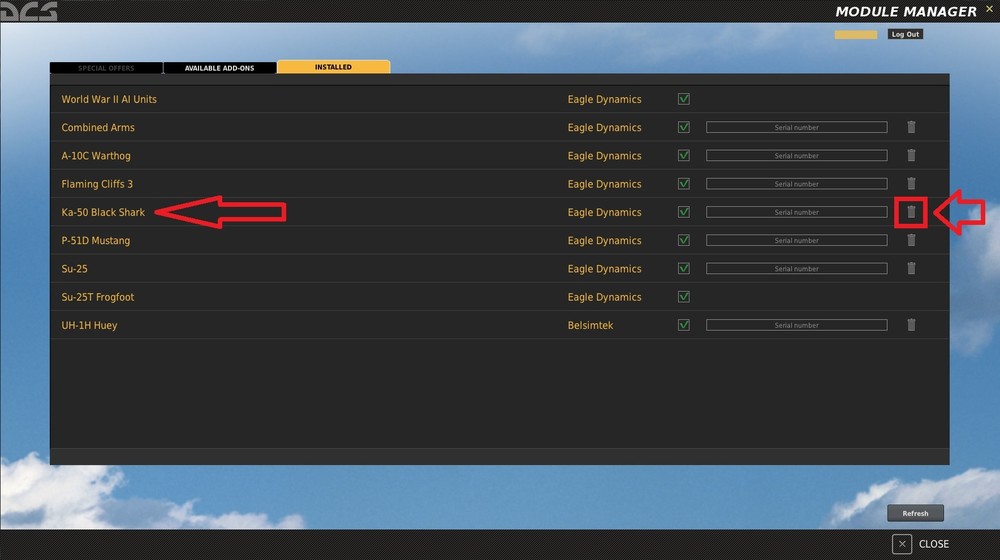Toggle the Su-25 module checkbox
This screenshot has width=1000, height=560.
click(x=684, y=269)
